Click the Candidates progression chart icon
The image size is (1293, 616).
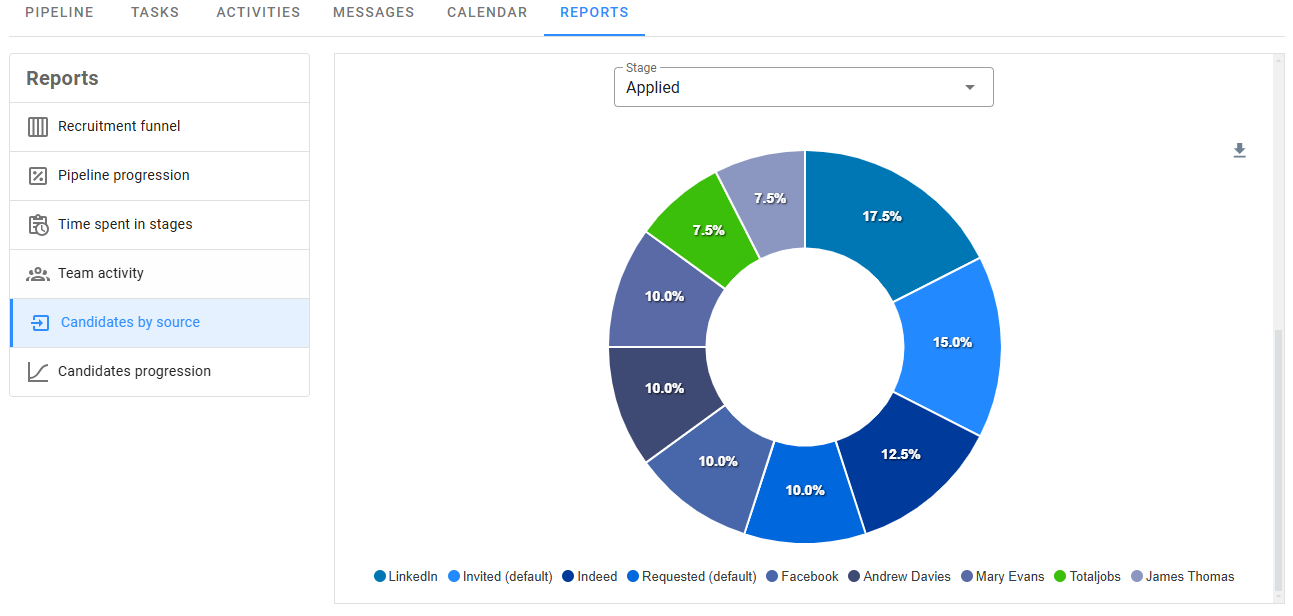pos(38,371)
